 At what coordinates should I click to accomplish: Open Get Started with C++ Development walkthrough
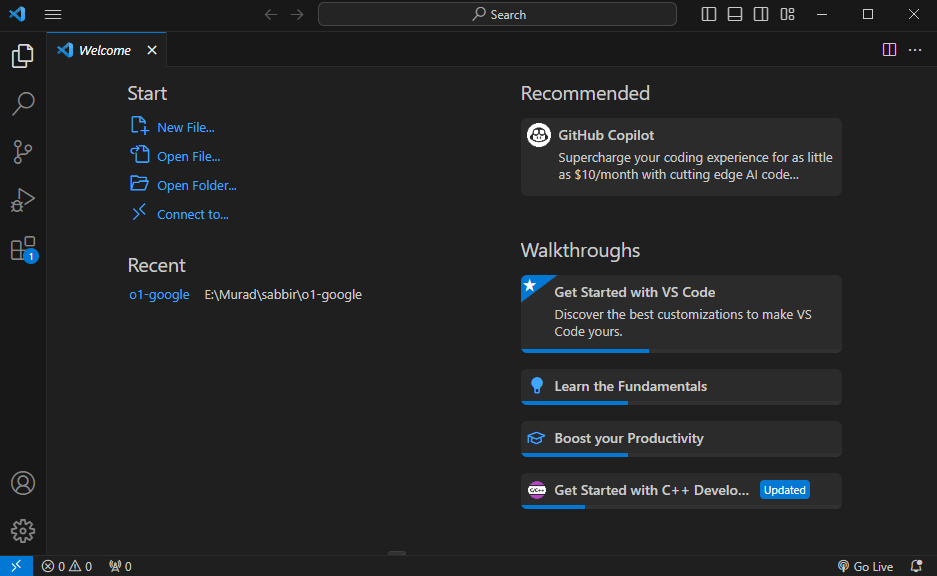tap(681, 491)
